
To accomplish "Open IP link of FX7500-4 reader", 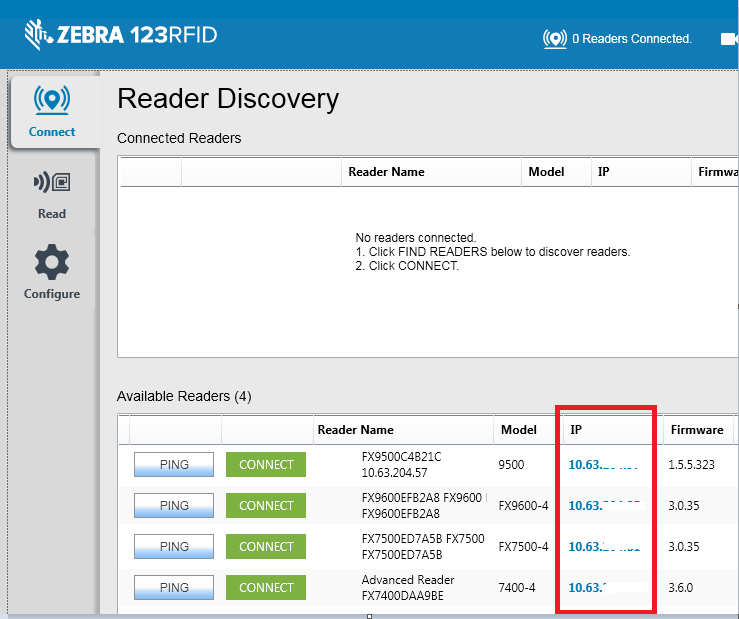I will 601,547.
